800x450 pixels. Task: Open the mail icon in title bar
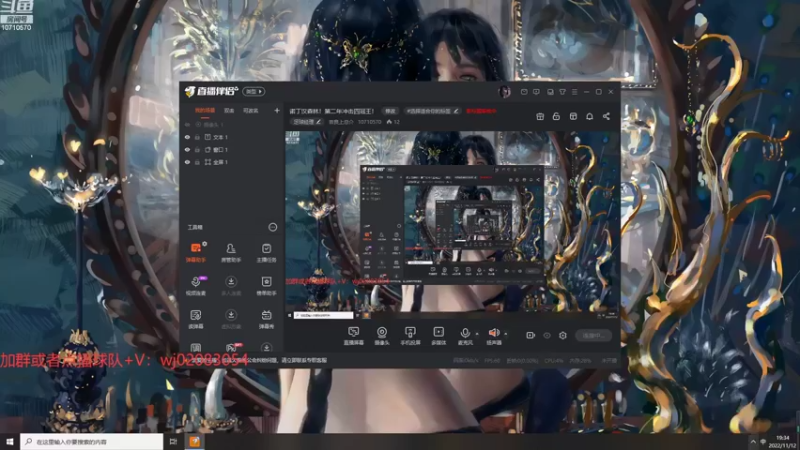(x=524, y=92)
